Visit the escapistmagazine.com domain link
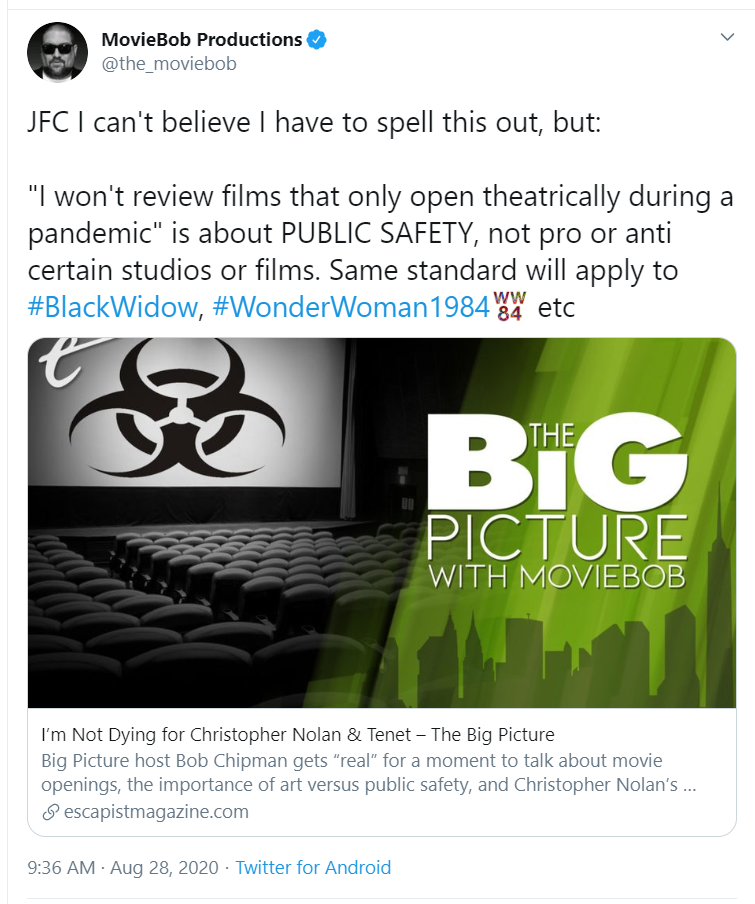Viewport: 755px width, 904px height. [x=156, y=812]
